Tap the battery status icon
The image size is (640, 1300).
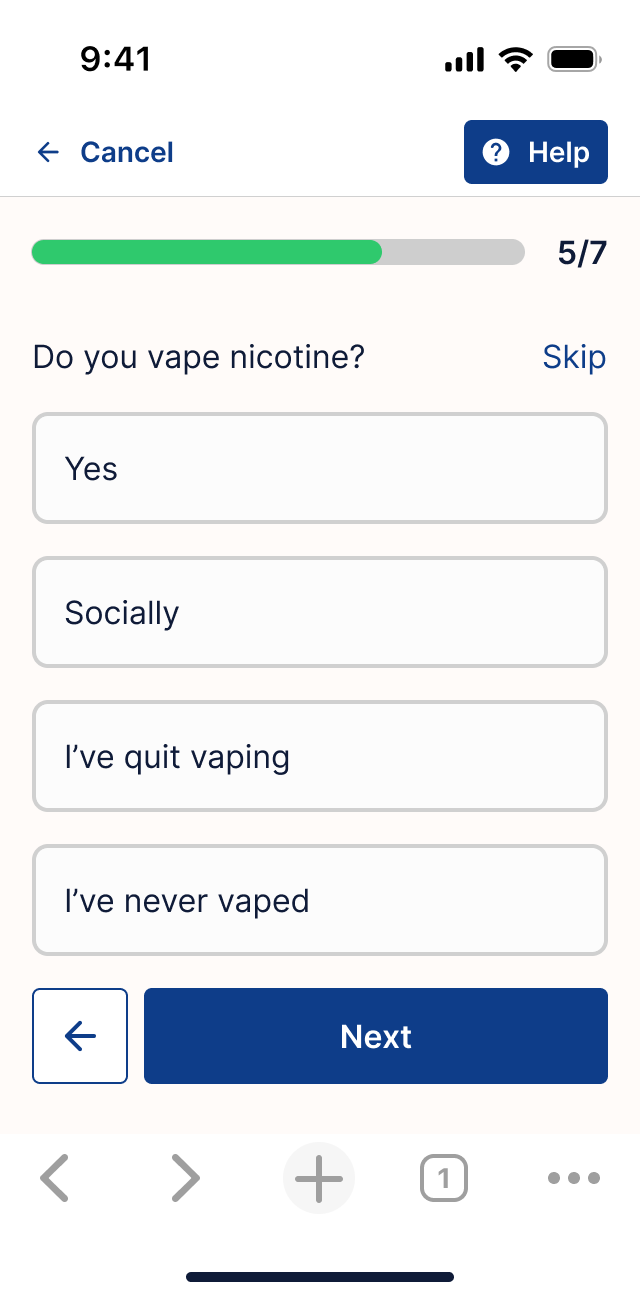click(x=573, y=60)
